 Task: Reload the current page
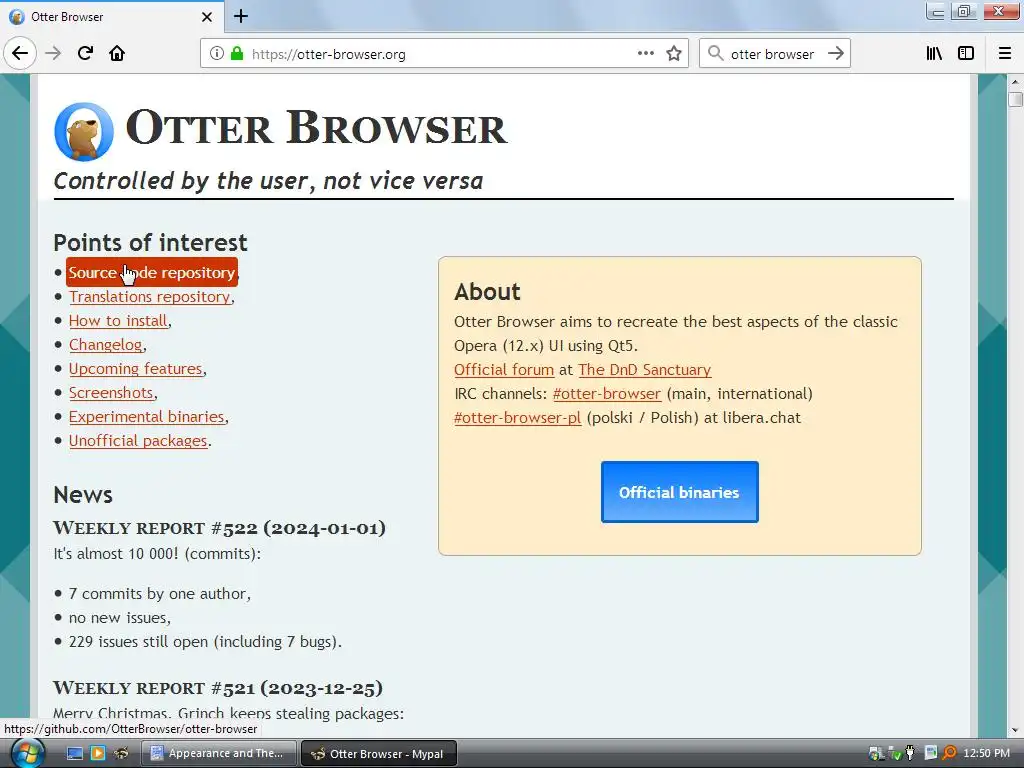click(85, 53)
